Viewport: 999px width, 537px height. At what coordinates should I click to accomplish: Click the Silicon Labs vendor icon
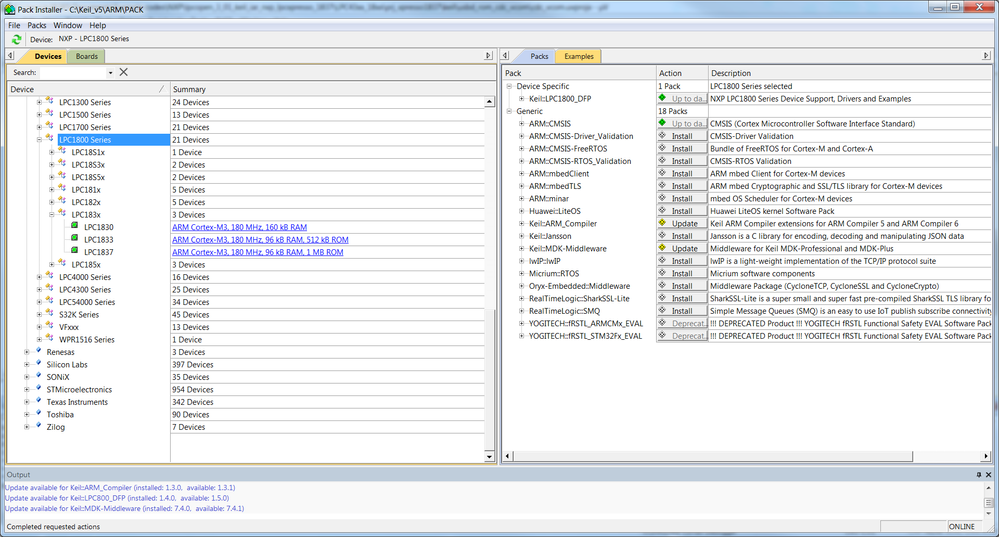tap(38, 364)
